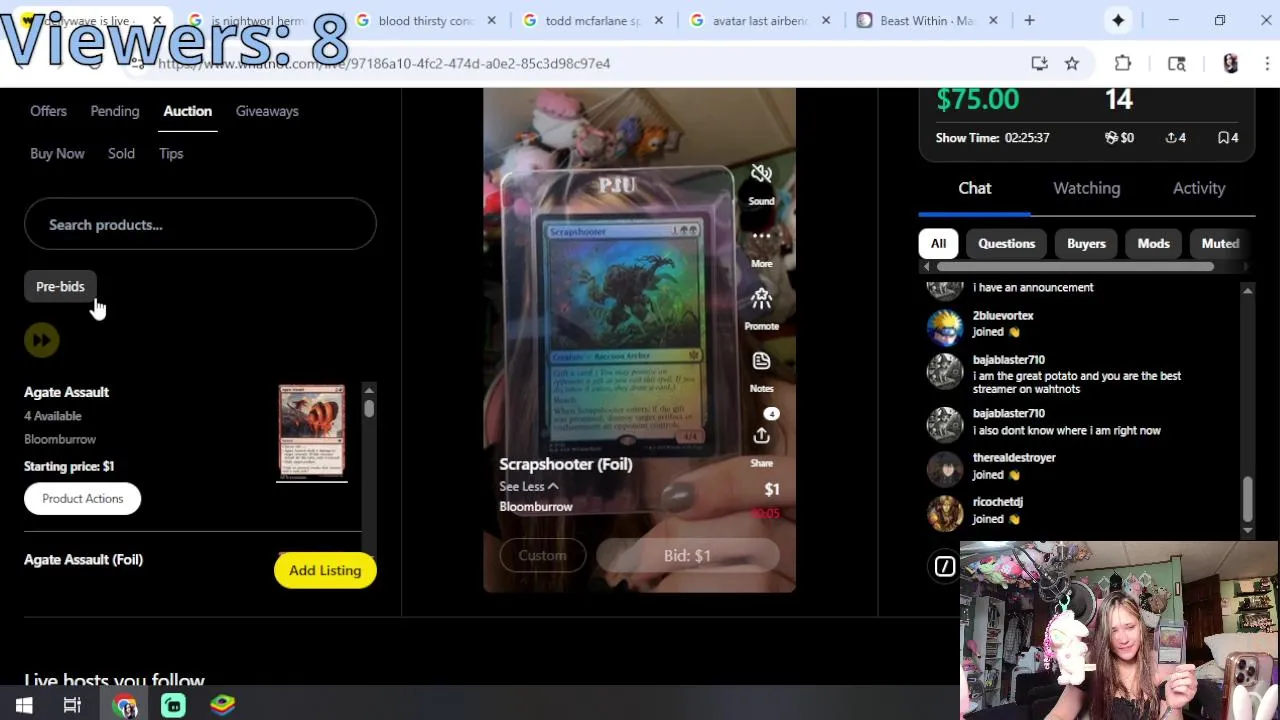Click the chat filter horizontal scrollbar
The height and width of the screenshot is (720, 1280).
1075,266
